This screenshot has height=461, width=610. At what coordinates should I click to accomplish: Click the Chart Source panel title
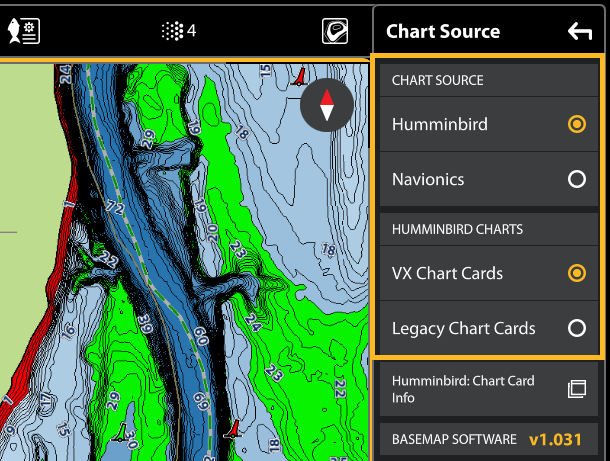coord(443,31)
